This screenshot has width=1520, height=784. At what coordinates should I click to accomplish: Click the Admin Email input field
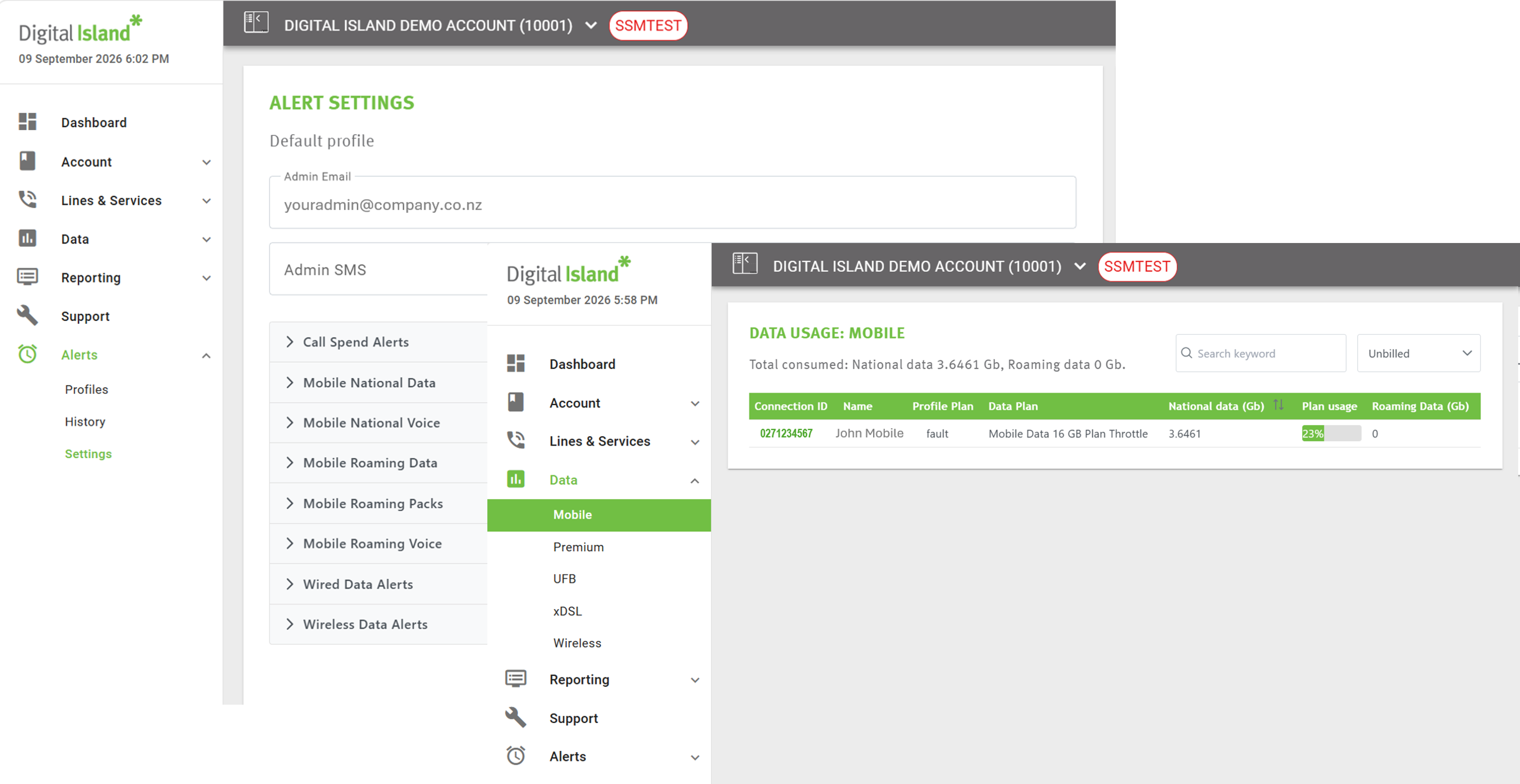click(672, 202)
